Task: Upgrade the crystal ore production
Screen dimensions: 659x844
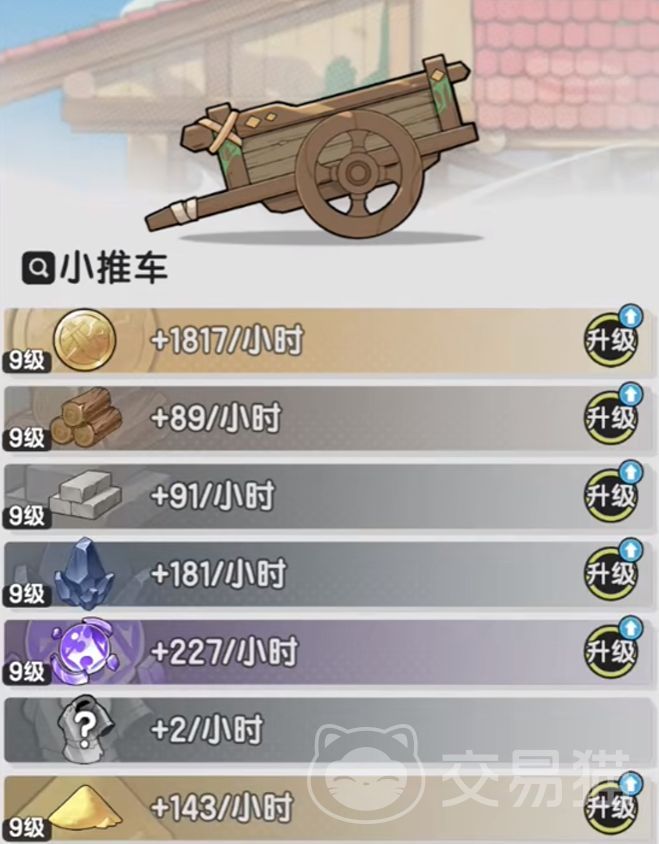Action: click(x=613, y=570)
